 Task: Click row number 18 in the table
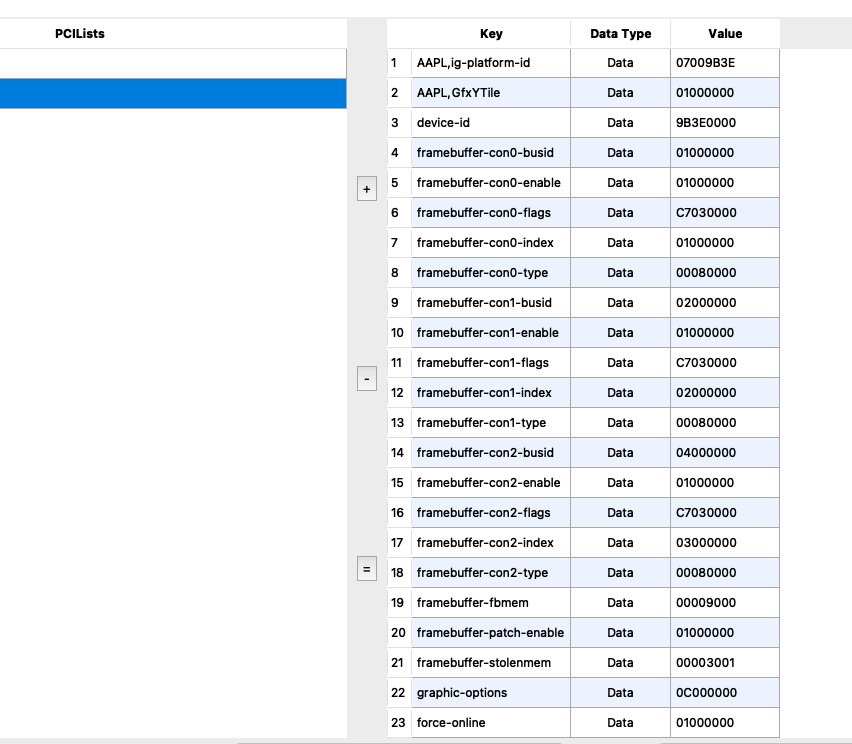(x=399, y=573)
